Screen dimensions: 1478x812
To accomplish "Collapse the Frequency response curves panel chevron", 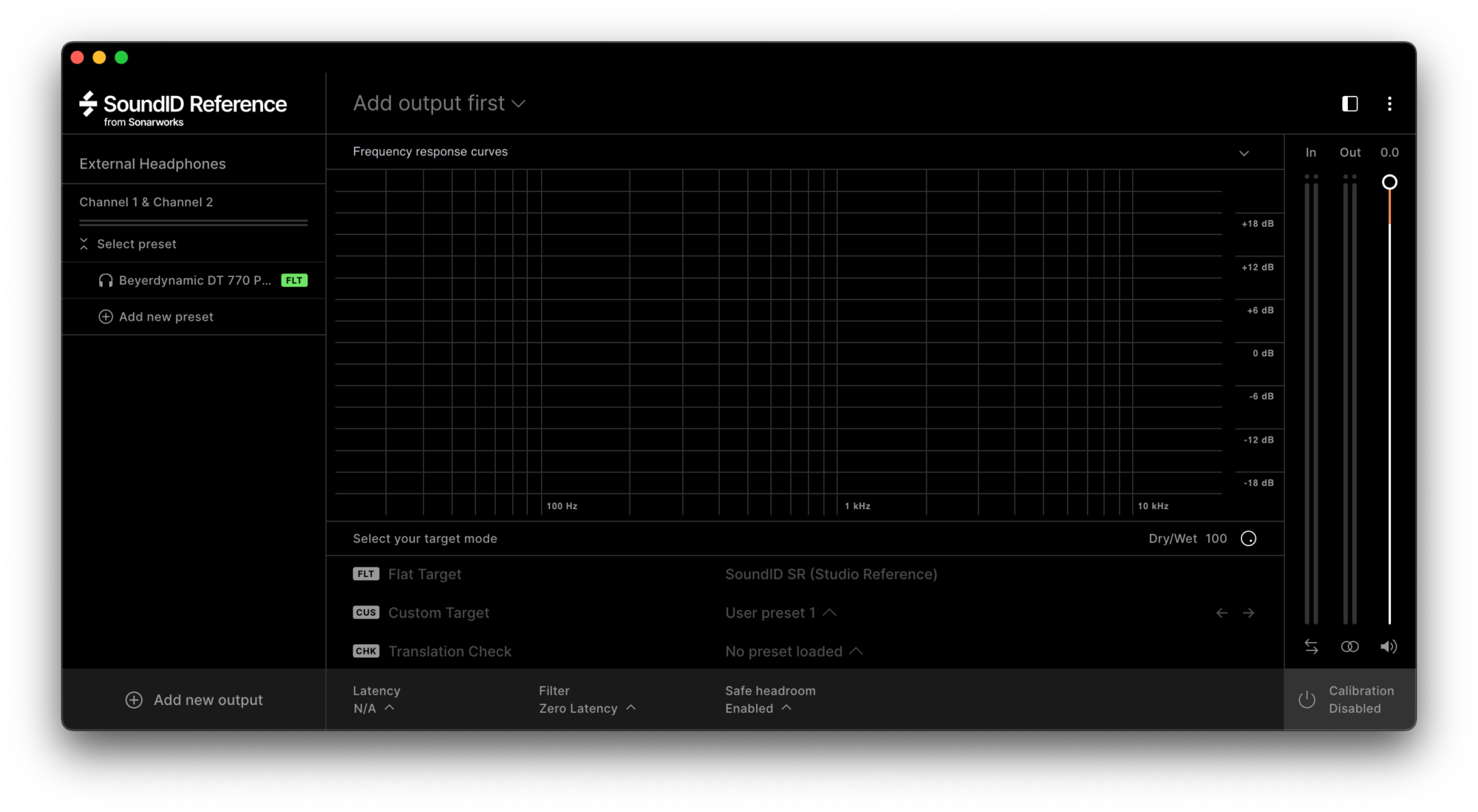I will coord(1244,153).
